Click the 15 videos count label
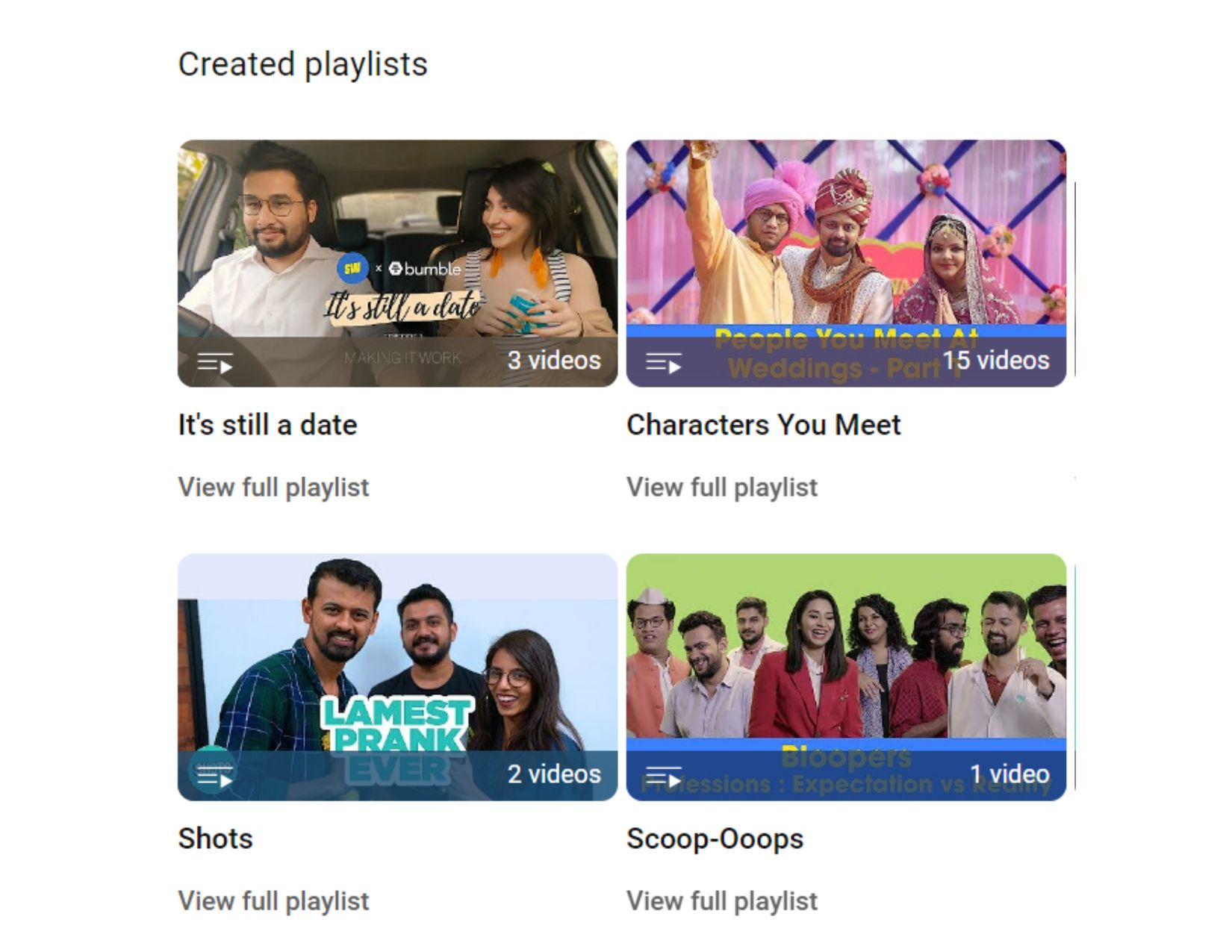The width and height of the screenshot is (1232, 952). click(996, 361)
